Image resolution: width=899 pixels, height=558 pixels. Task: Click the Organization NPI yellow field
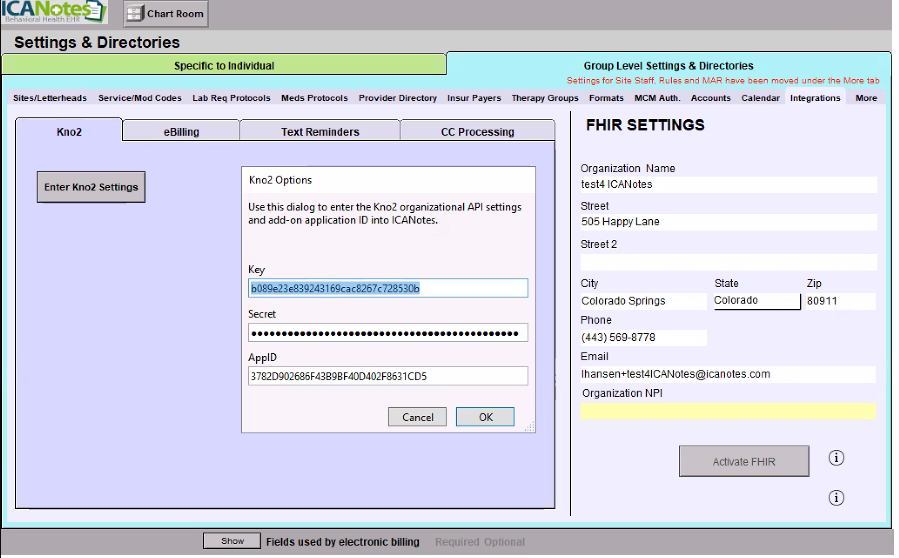click(x=727, y=411)
